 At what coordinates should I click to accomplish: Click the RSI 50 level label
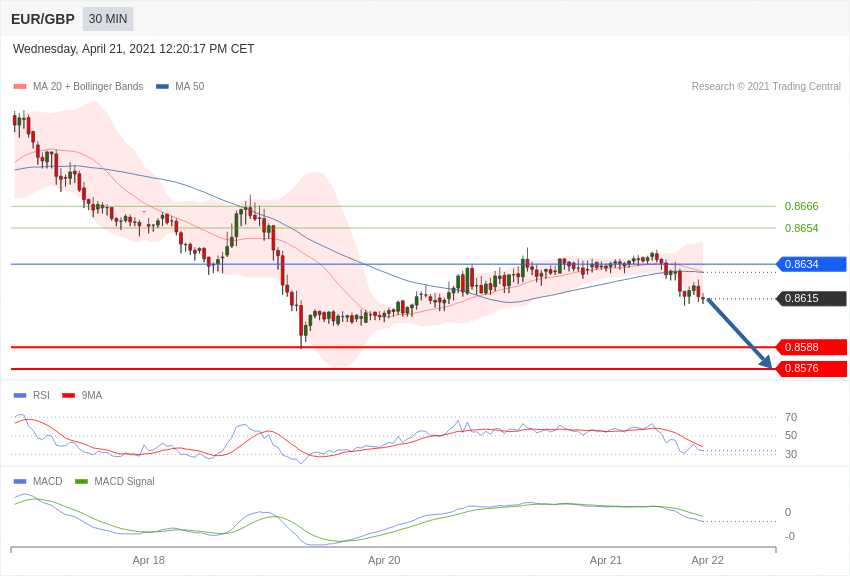[791, 436]
